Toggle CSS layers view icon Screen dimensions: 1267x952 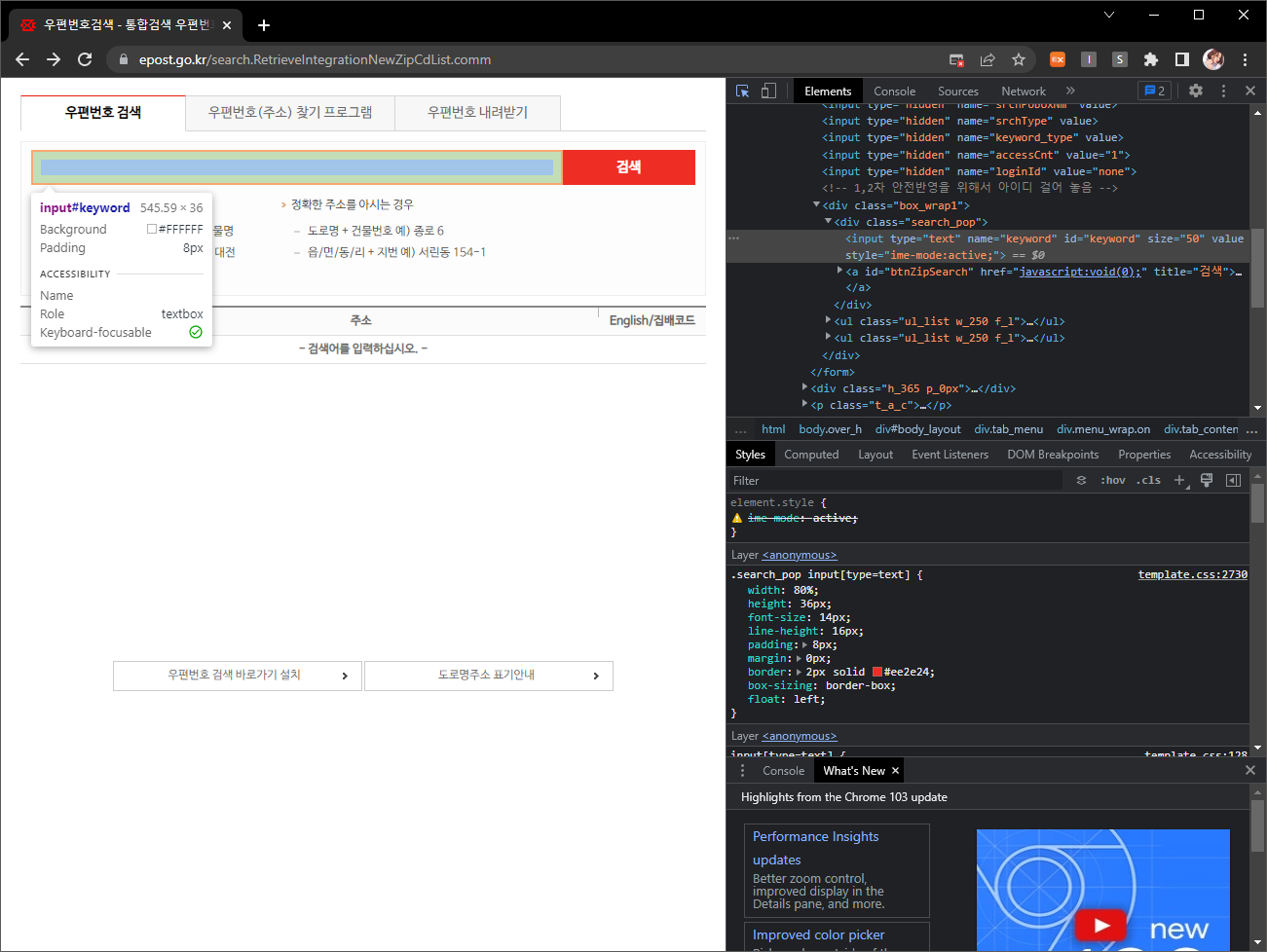pos(1081,480)
